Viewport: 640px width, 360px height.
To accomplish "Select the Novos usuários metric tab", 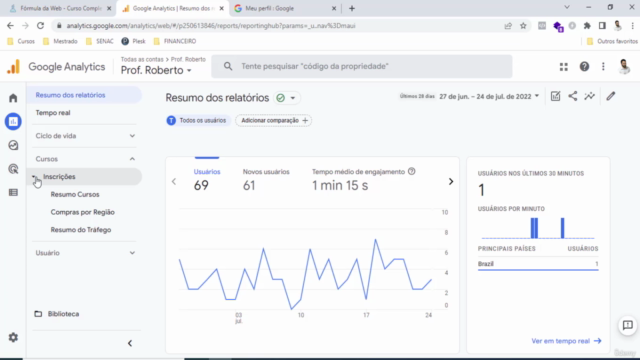I will (x=266, y=179).
